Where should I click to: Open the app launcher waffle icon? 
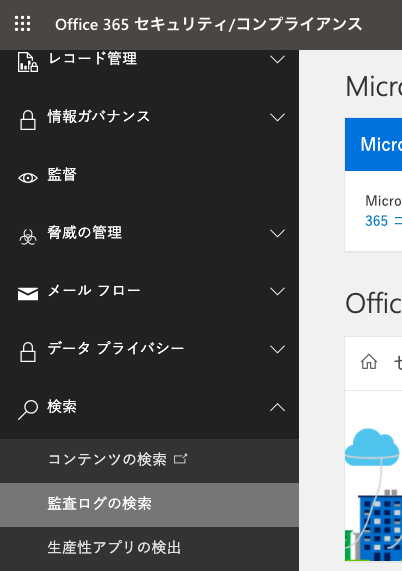pyautogui.click(x=23, y=24)
